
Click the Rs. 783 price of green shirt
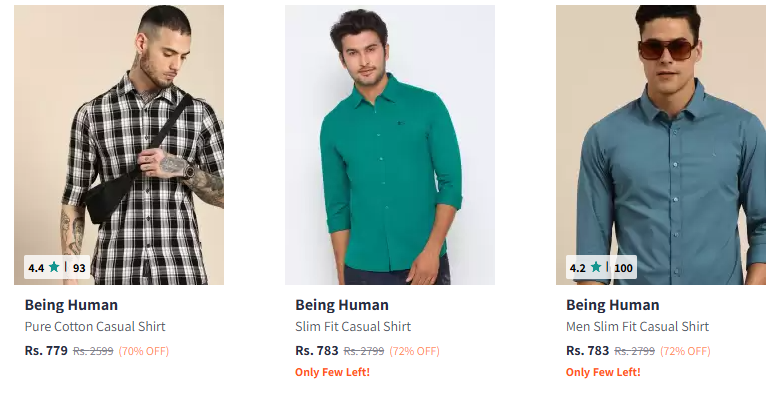(x=317, y=350)
